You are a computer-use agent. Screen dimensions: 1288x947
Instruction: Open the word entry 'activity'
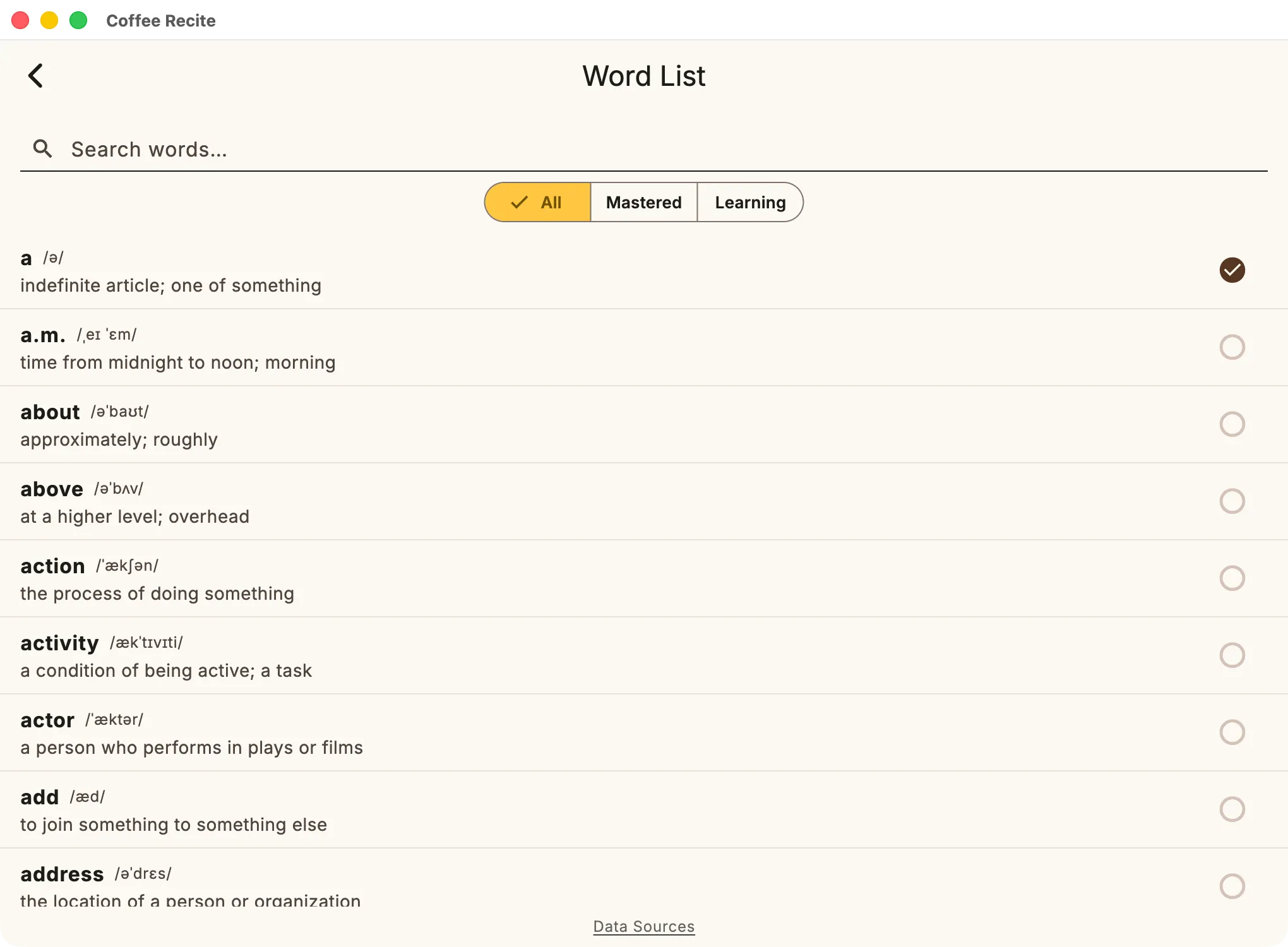(644, 655)
